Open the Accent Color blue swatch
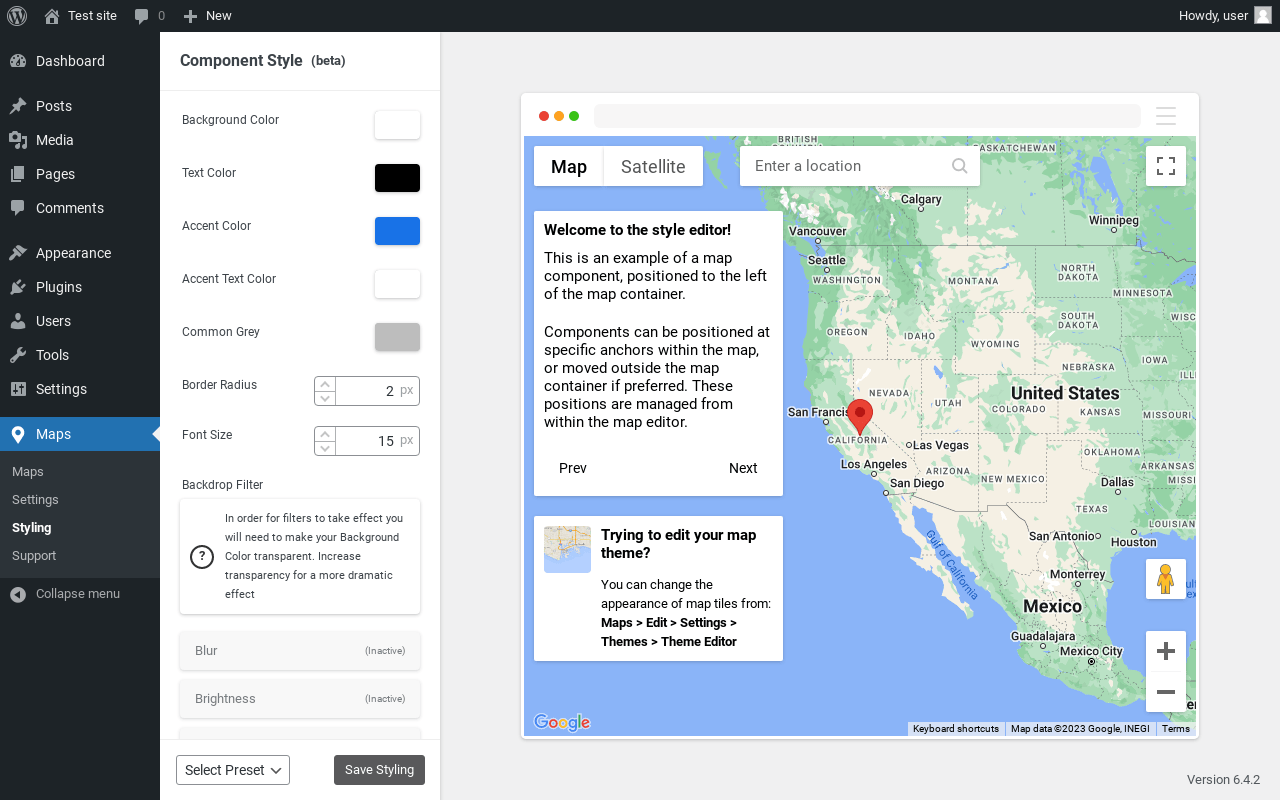Screen dimensions: 1280x800 397,231
